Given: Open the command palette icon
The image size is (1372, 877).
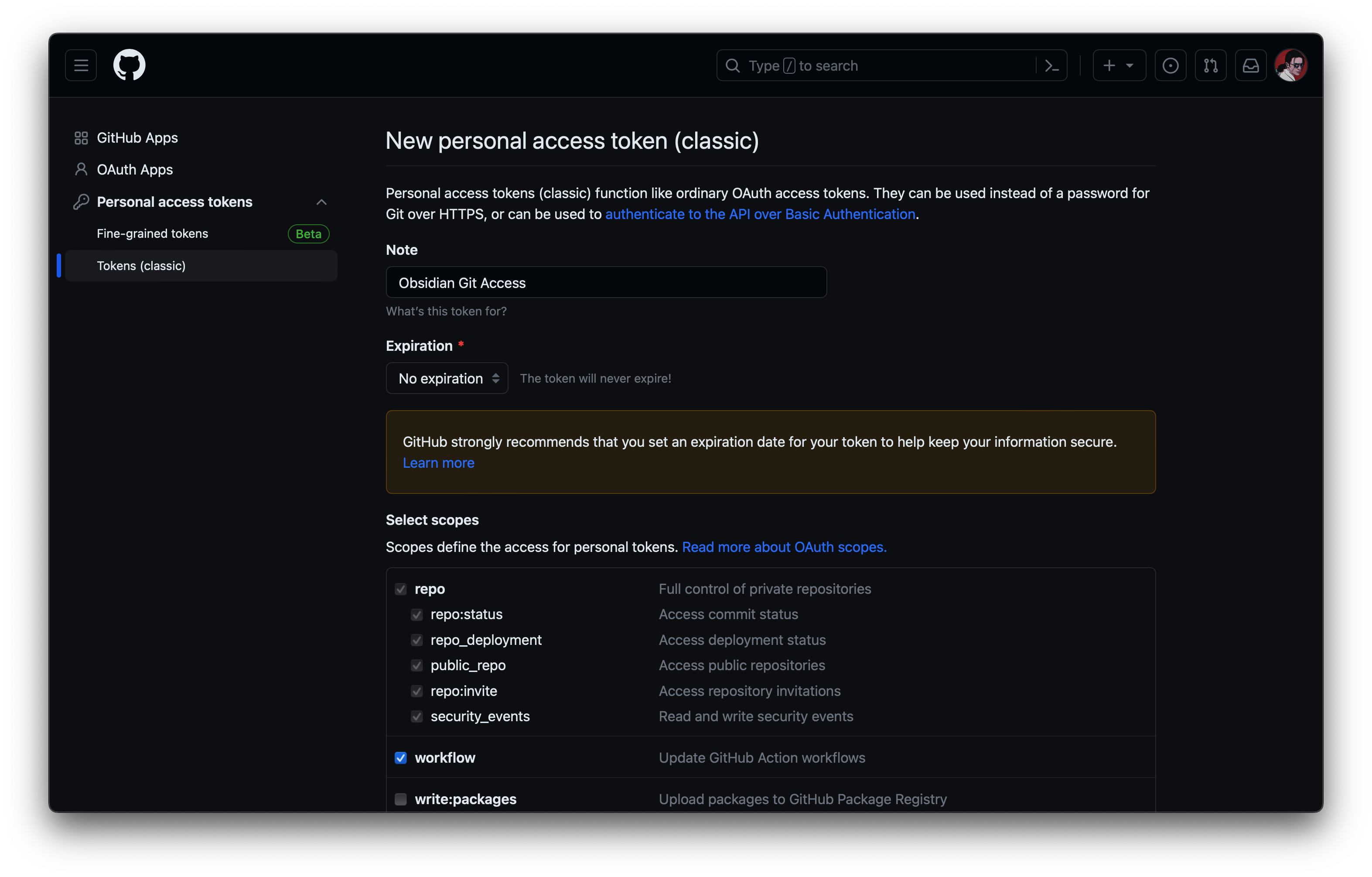Looking at the screenshot, I should point(1052,65).
